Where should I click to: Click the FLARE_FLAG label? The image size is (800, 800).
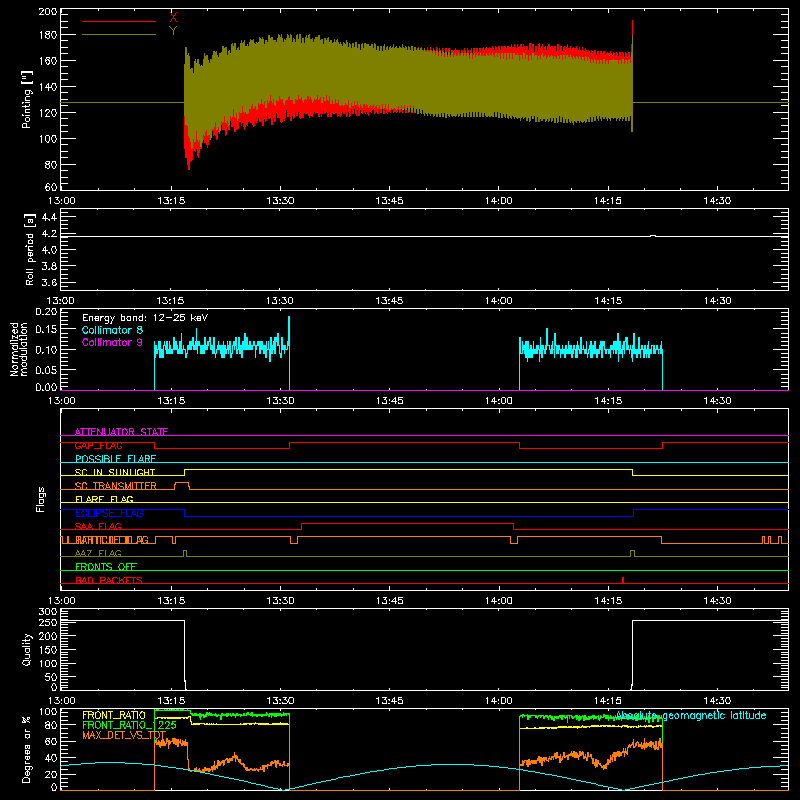point(104,499)
